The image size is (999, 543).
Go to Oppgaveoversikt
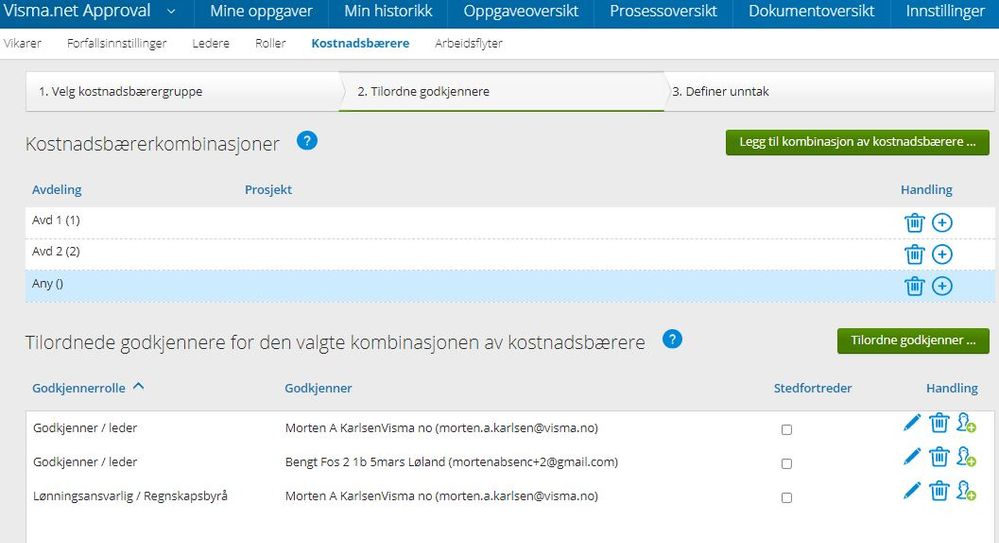click(x=521, y=11)
